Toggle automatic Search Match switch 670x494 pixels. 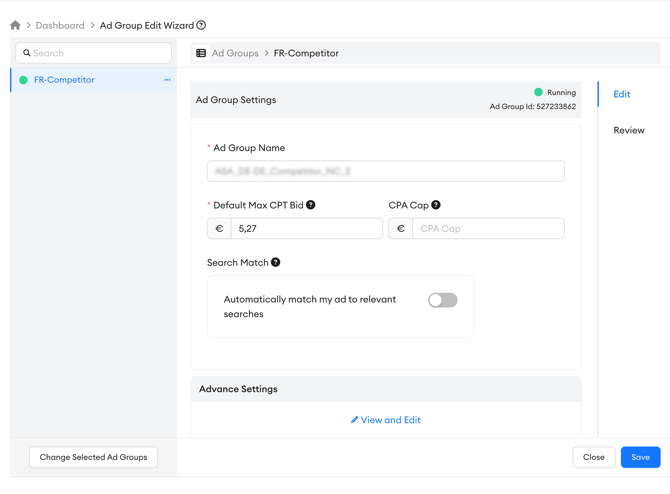[442, 300]
